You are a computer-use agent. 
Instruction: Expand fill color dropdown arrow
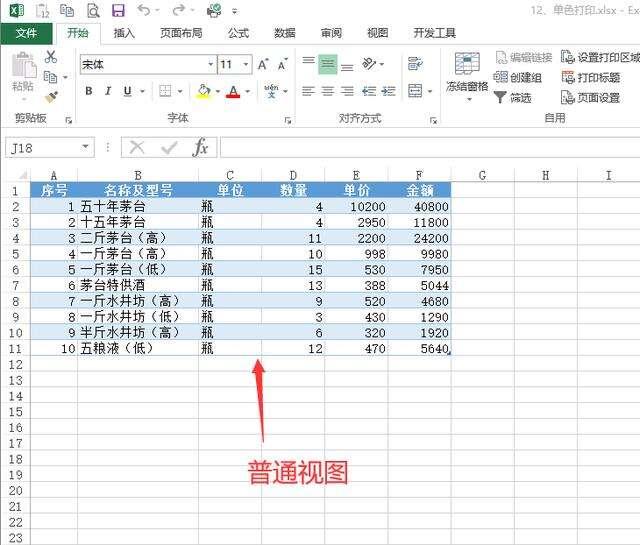pos(218,91)
